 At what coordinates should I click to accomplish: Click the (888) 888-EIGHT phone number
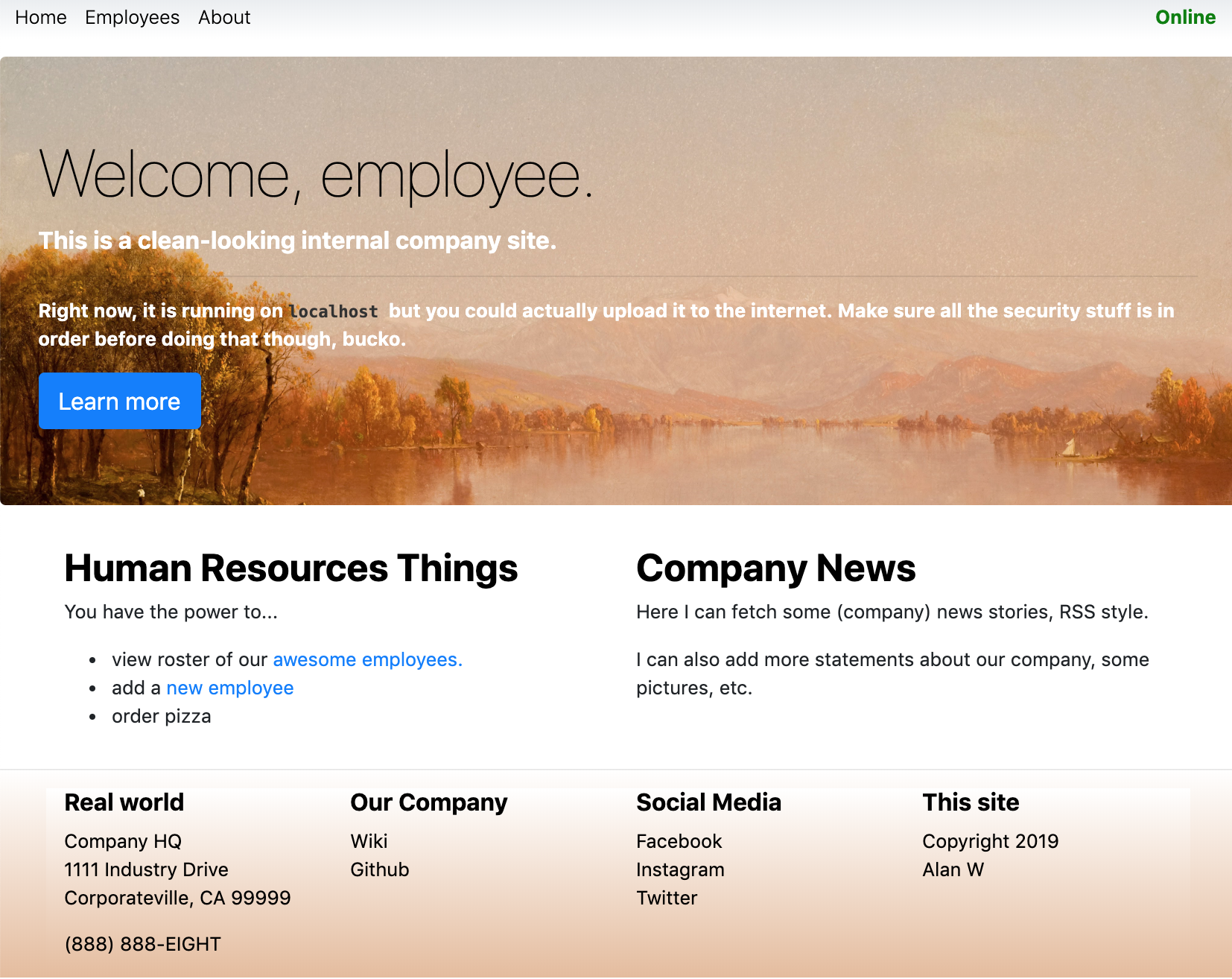click(x=143, y=944)
